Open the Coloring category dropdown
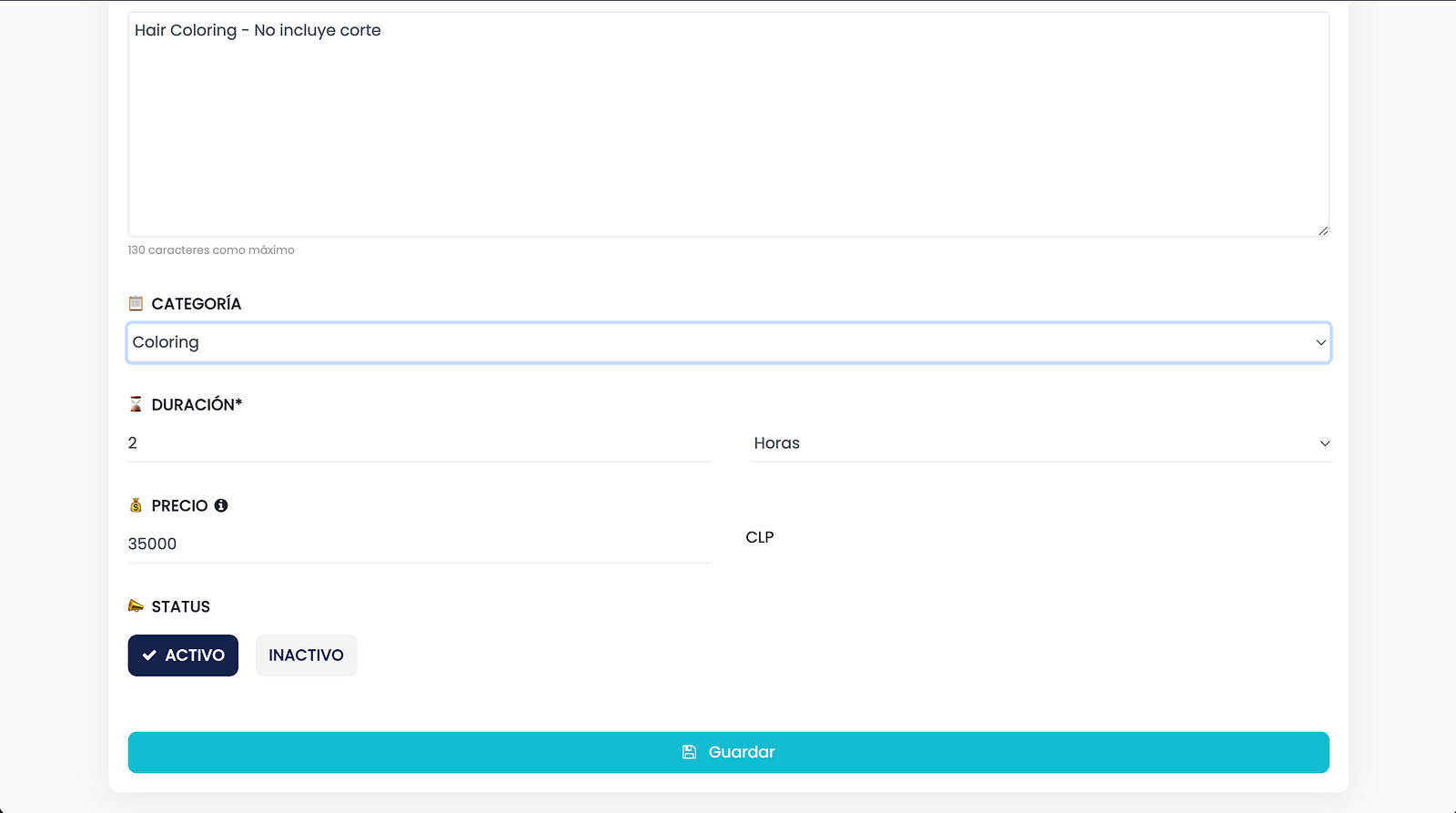Image resolution: width=1456 pixels, height=813 pixels. [729, 342]
